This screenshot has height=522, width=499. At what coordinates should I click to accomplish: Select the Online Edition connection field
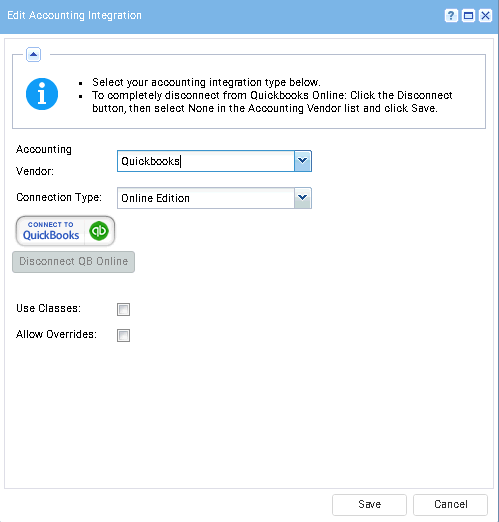pos(206,198)
